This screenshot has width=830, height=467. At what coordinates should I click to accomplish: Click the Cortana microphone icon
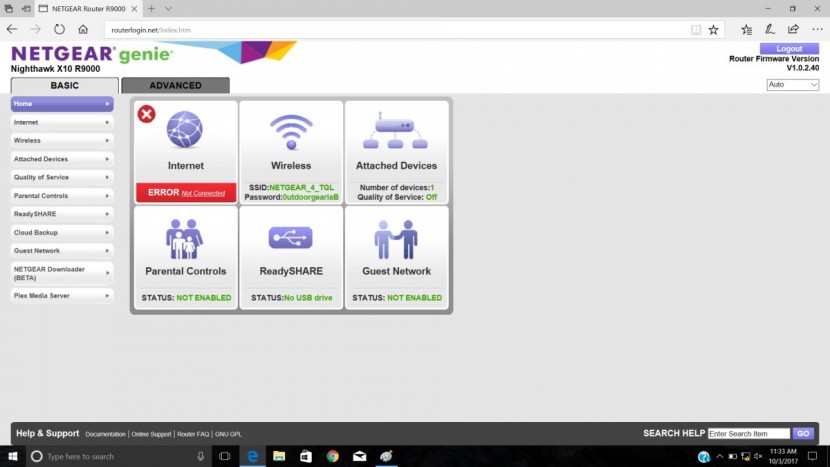click(x=201, y=456)
